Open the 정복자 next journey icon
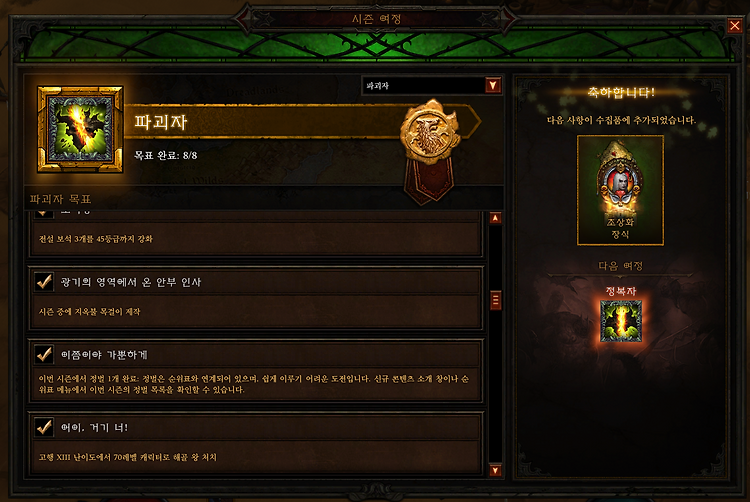Viewport: 750px width, 502px height. [x=621, y=321]
